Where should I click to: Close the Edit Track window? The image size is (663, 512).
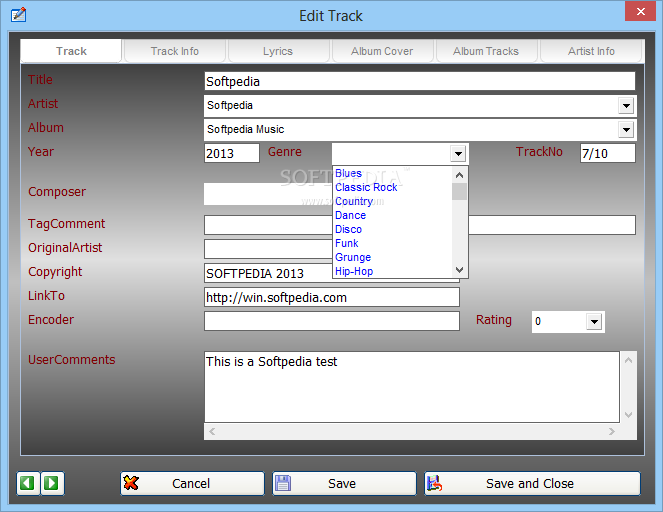click(640, 11)
